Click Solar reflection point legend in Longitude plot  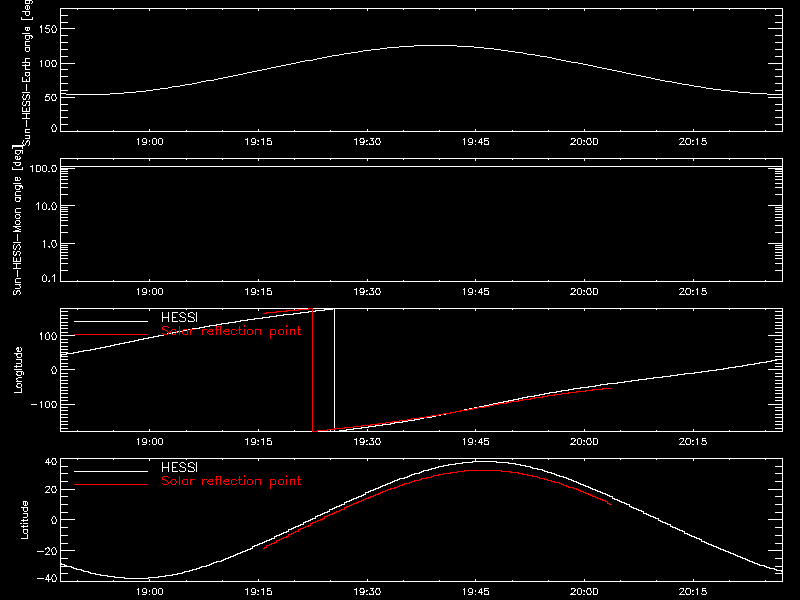point(231,331)
